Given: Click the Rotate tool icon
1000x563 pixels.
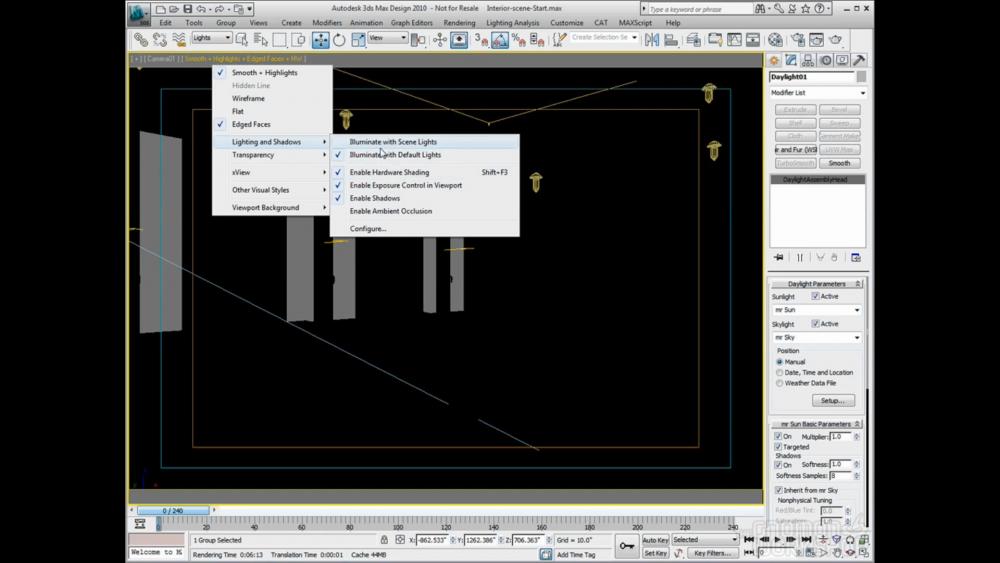Looking at the screenshot, I should click(x=339, y=40).
